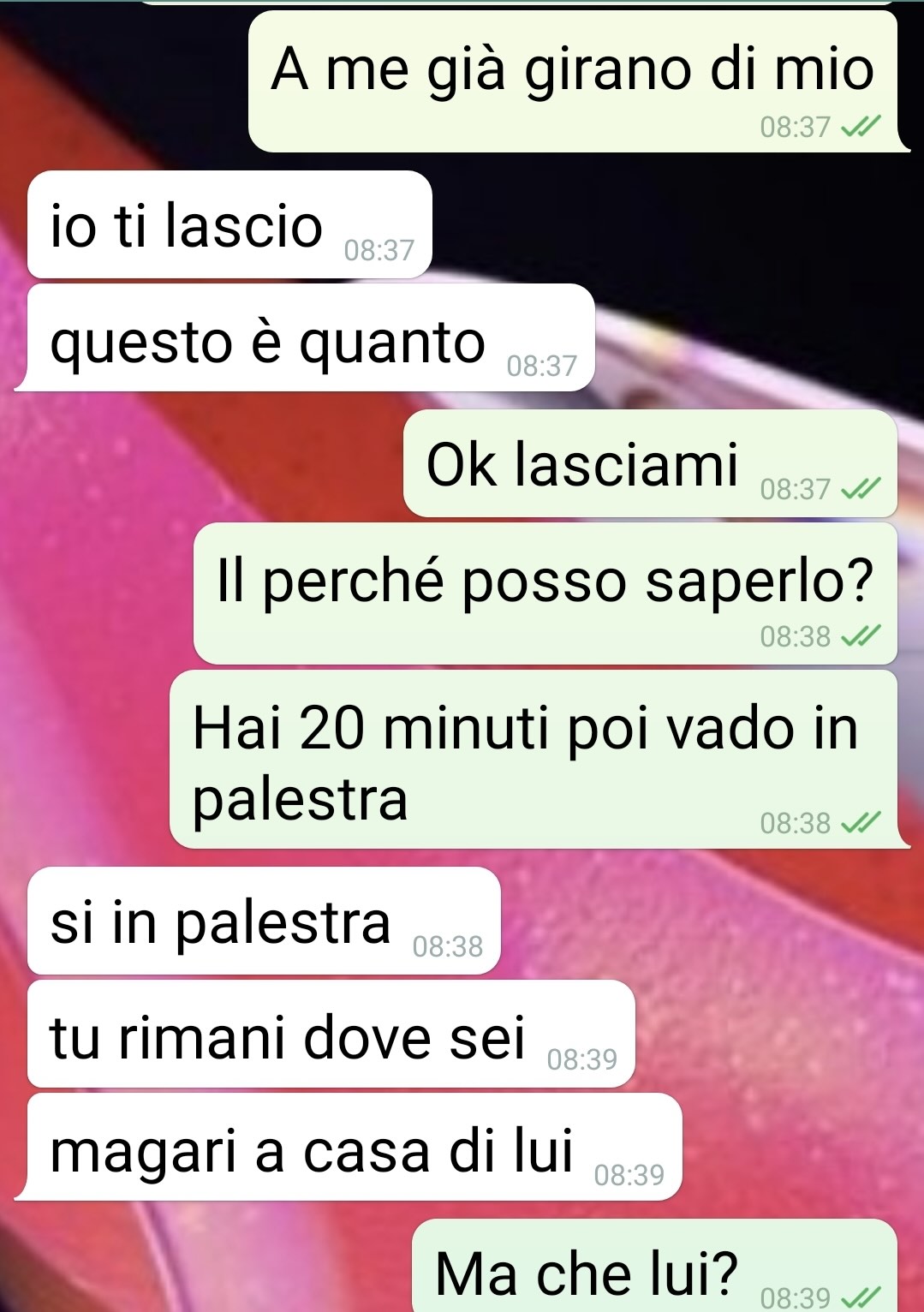Tap the 'questo è quanto' message
Viewport: 924px width, 1312px height.
point(311,337)
